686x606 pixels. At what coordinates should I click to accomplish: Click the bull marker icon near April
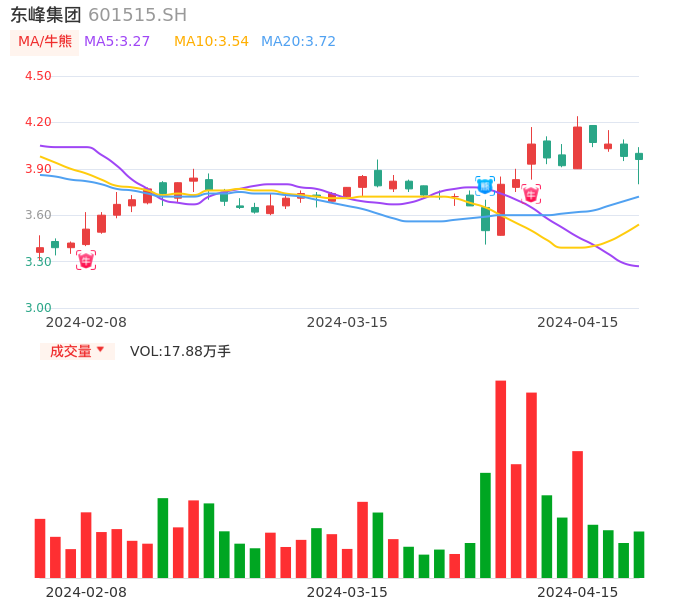coord(531,194)
